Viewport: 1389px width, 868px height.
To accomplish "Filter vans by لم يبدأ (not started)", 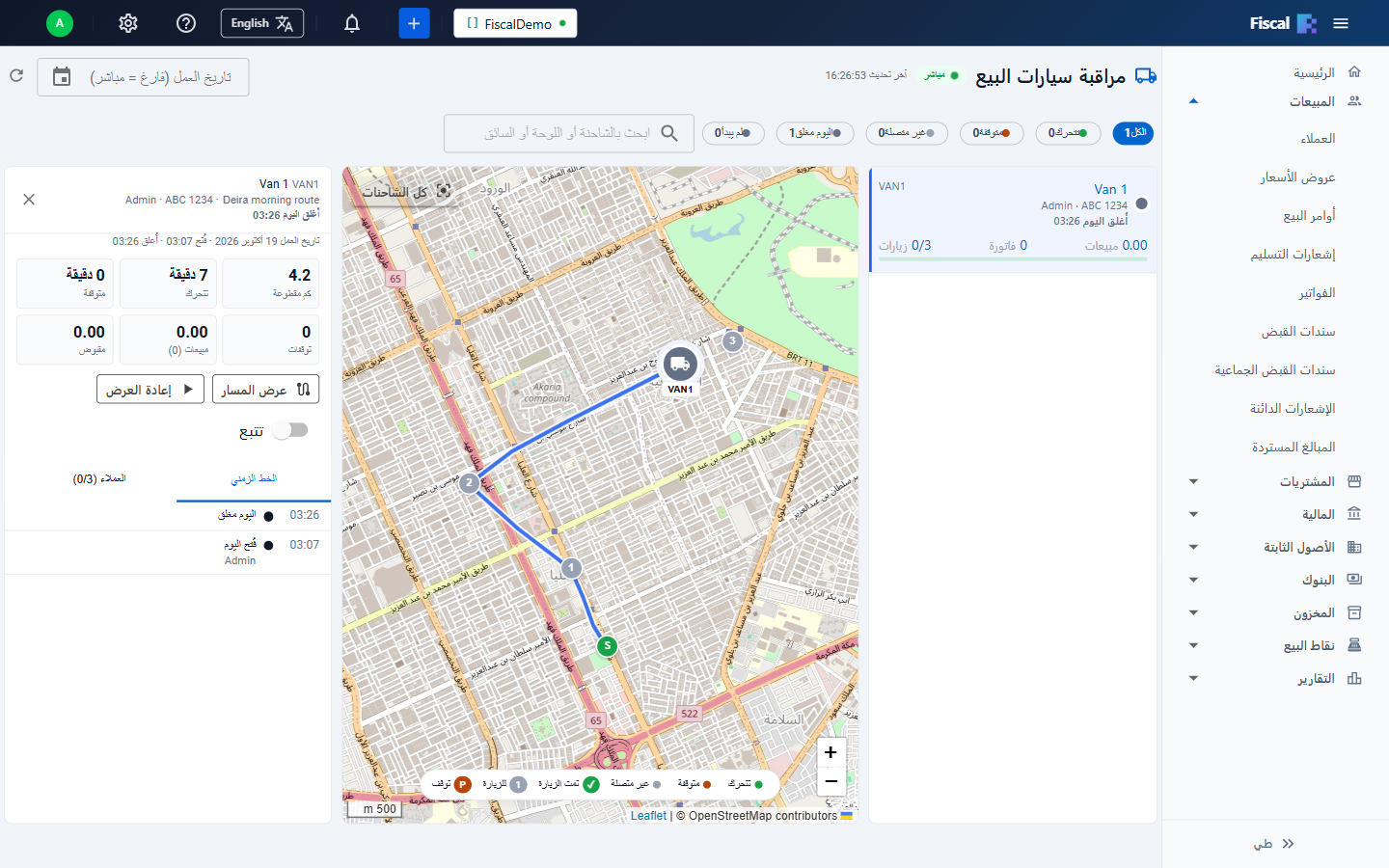I will tap(733, 133).
